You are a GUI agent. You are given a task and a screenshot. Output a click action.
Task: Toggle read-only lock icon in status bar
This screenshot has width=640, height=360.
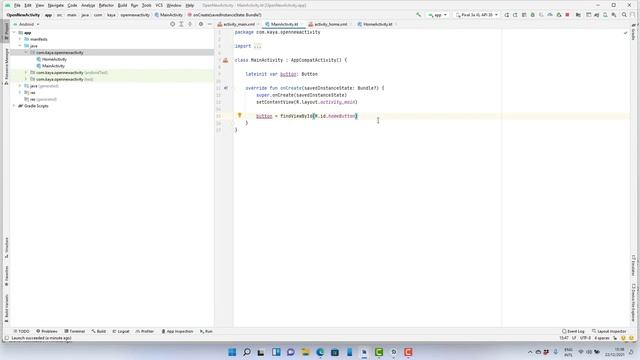point(615,338)
